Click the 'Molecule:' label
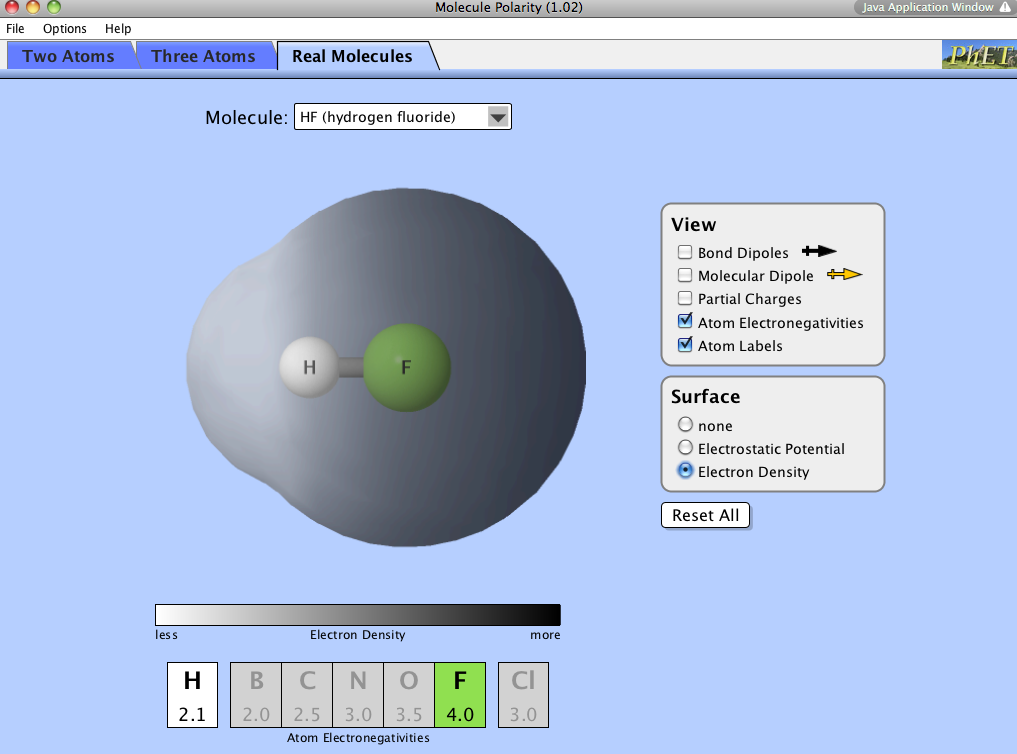Viewport: 1017px width, 754px height. pos(246,117)
